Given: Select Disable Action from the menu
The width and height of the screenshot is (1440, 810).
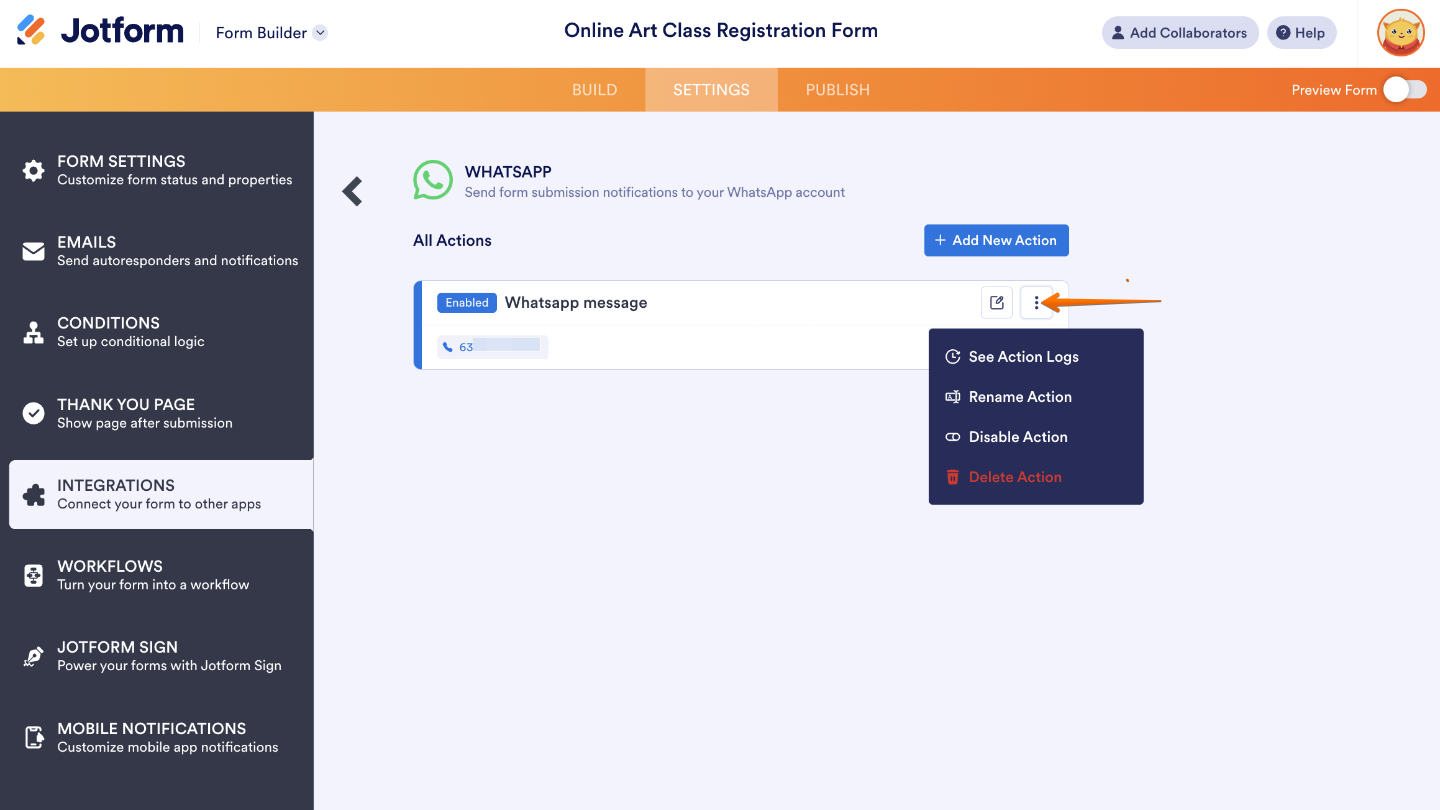Looking at the screenshot, I should tap(1018, 437).
